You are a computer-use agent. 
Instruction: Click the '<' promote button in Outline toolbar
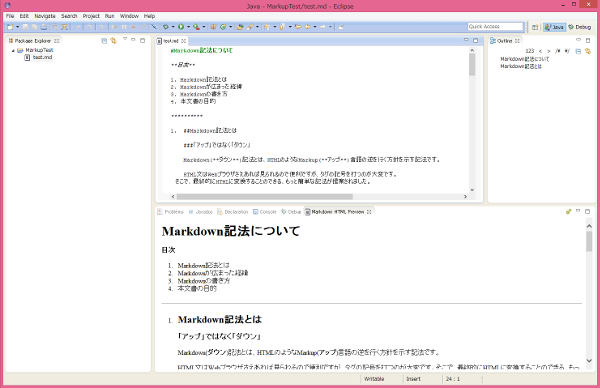(x=540, y=51)
